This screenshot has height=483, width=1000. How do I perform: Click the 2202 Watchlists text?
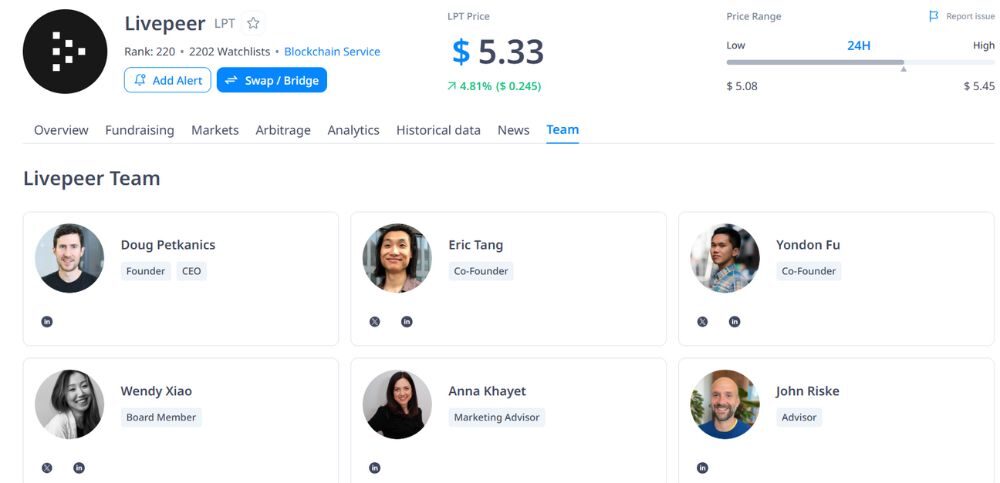click(230, 52)
